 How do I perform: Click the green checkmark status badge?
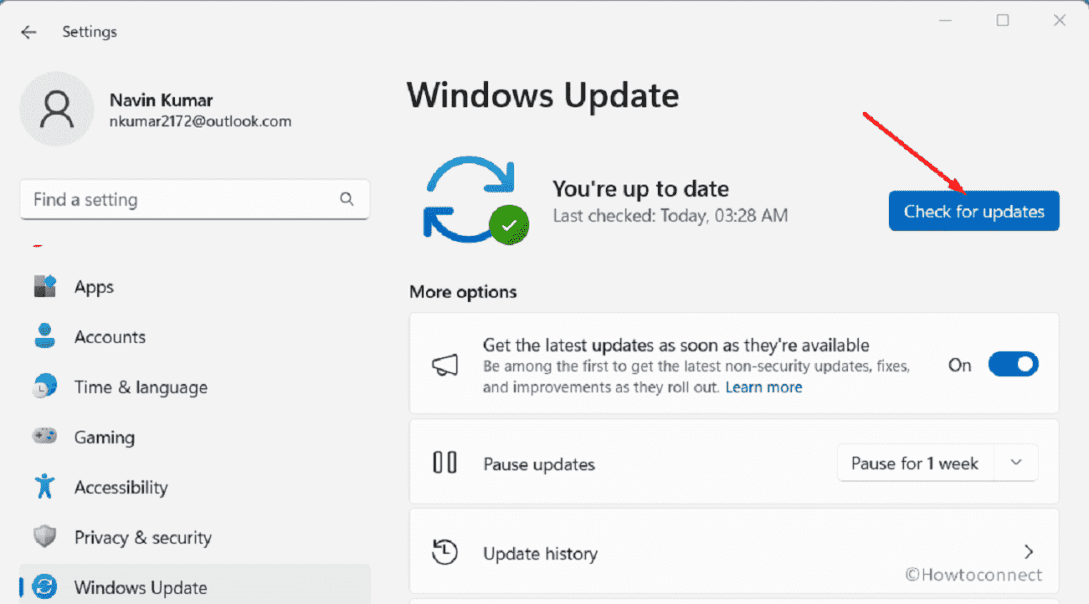tap(508, 226)
